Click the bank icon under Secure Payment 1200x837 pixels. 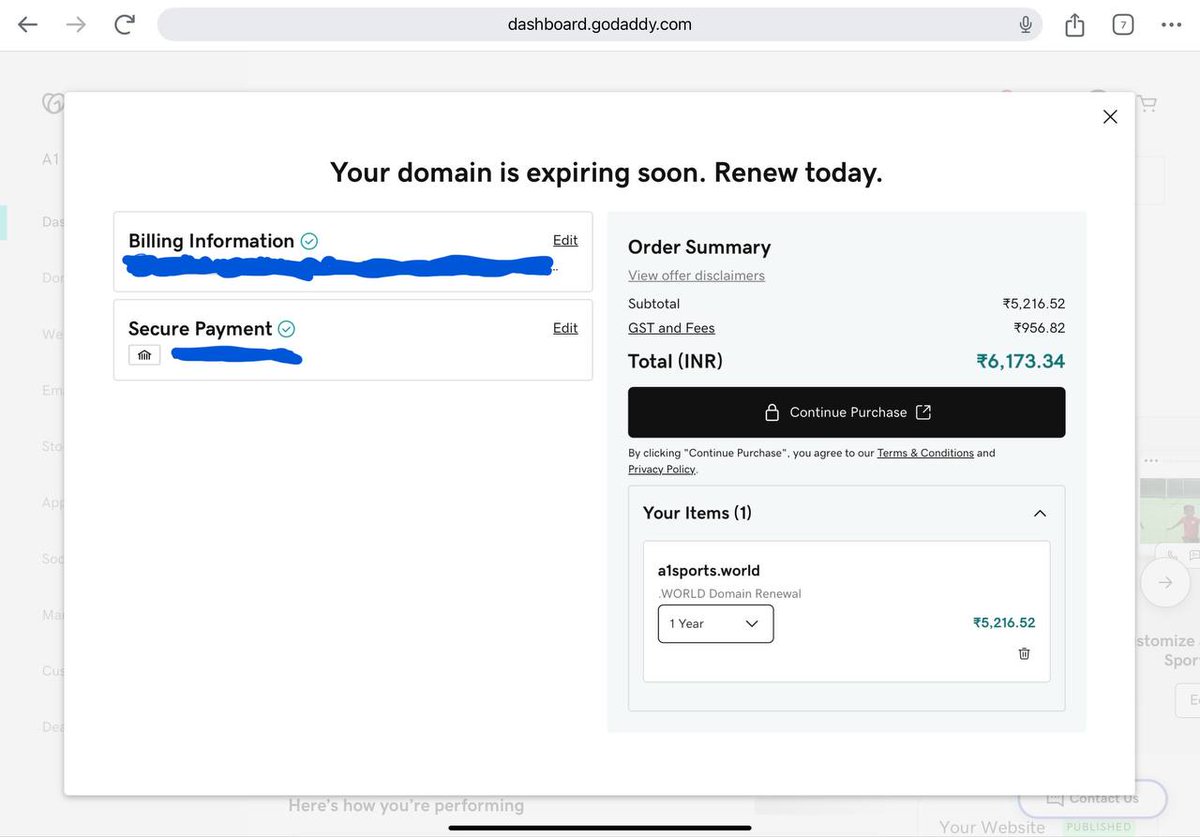pos(144,355)
